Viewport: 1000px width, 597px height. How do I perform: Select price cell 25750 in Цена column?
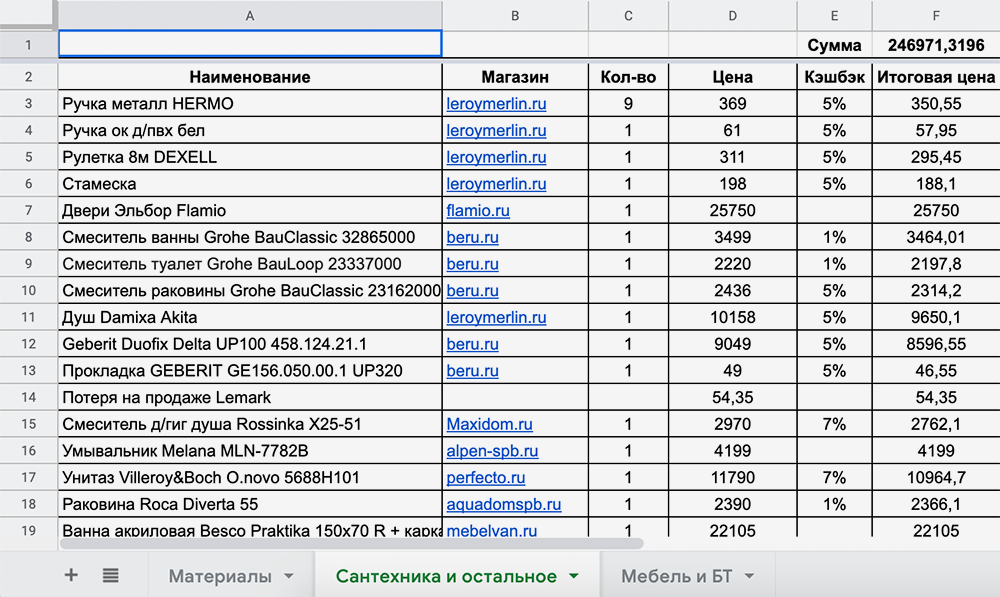(x=732, y=210)
